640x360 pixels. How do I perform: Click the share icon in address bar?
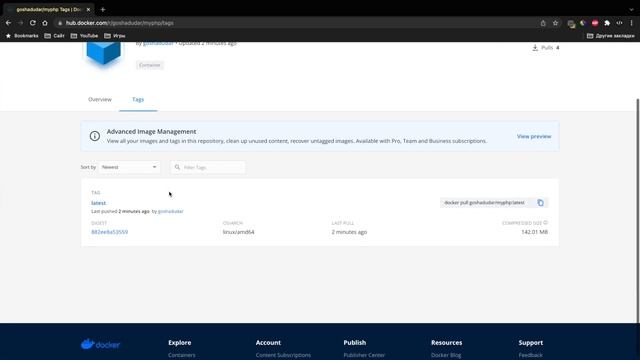[543, 23]
